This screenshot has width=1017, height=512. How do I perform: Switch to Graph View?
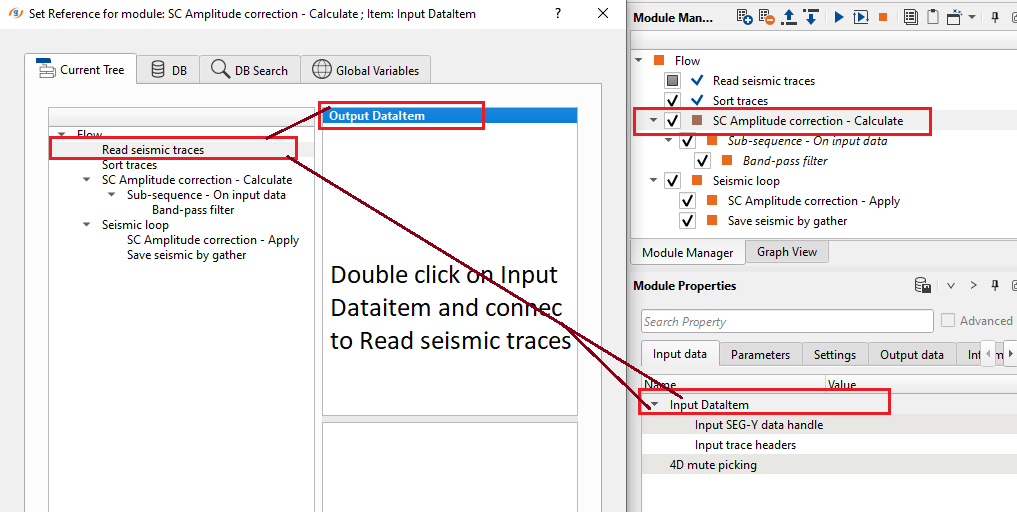coord(786,253)
